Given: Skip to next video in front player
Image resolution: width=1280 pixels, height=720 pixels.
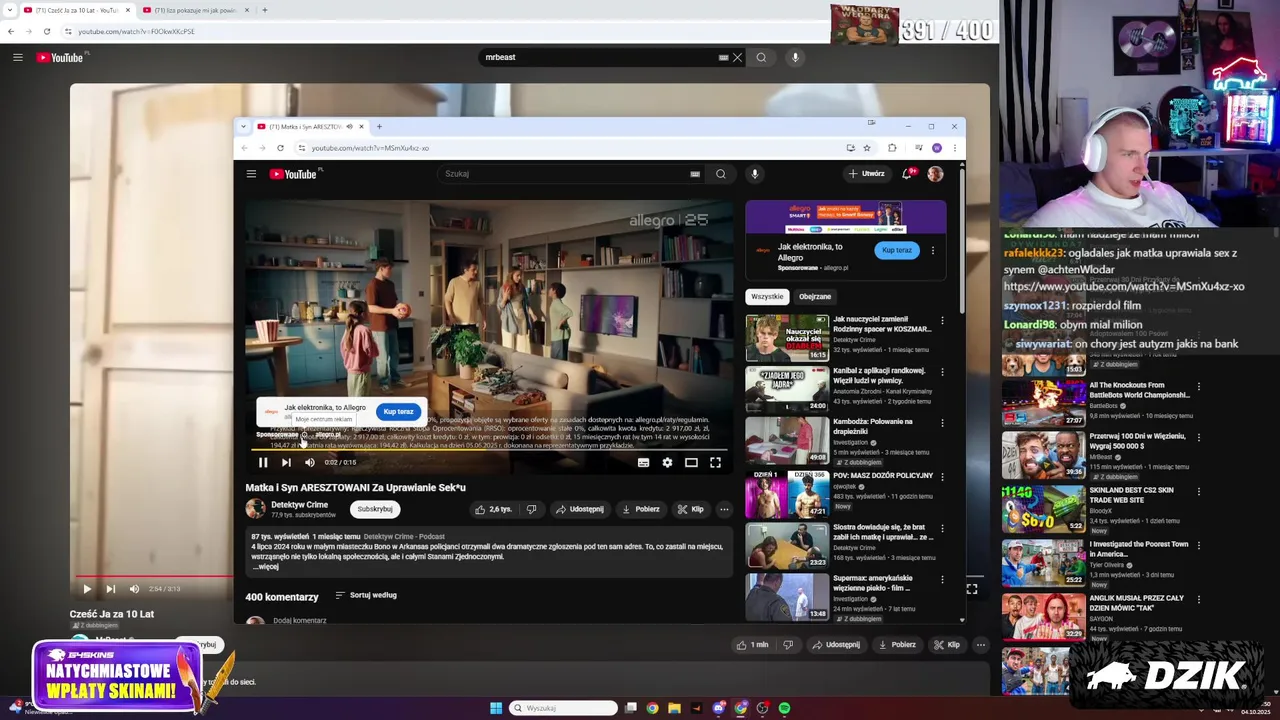Looking at the screenshot, I should tap(286, 462).
